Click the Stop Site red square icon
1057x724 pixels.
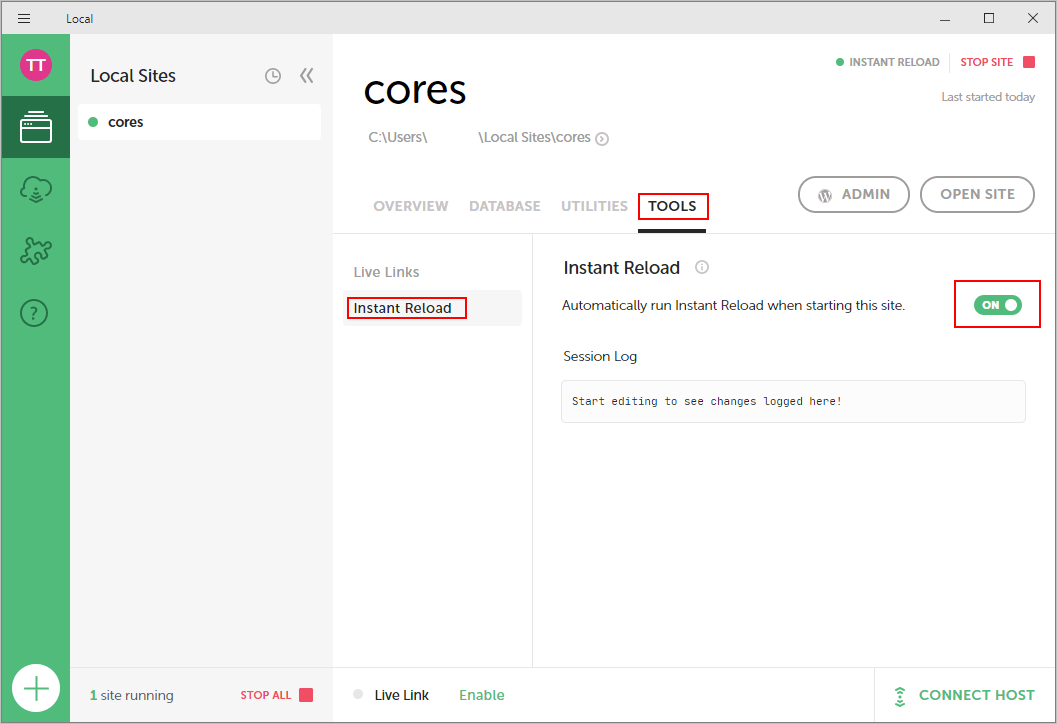1029,62
